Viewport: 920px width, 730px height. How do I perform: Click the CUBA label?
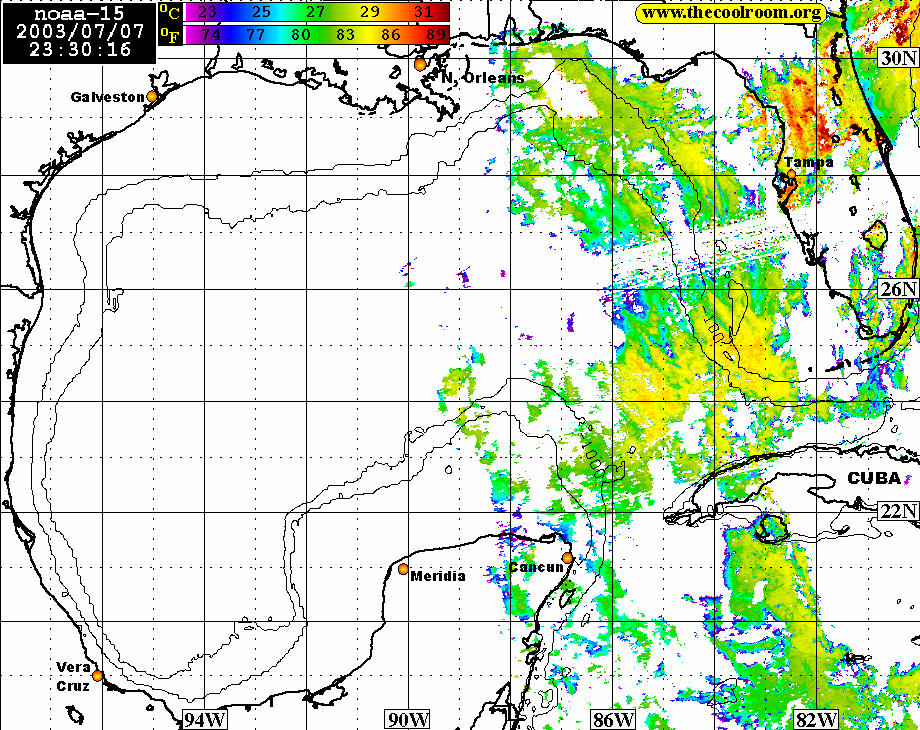coord(874,478)
